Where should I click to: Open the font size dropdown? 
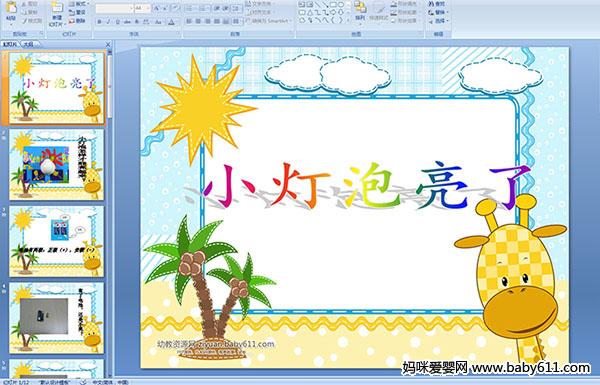(148, 8)
